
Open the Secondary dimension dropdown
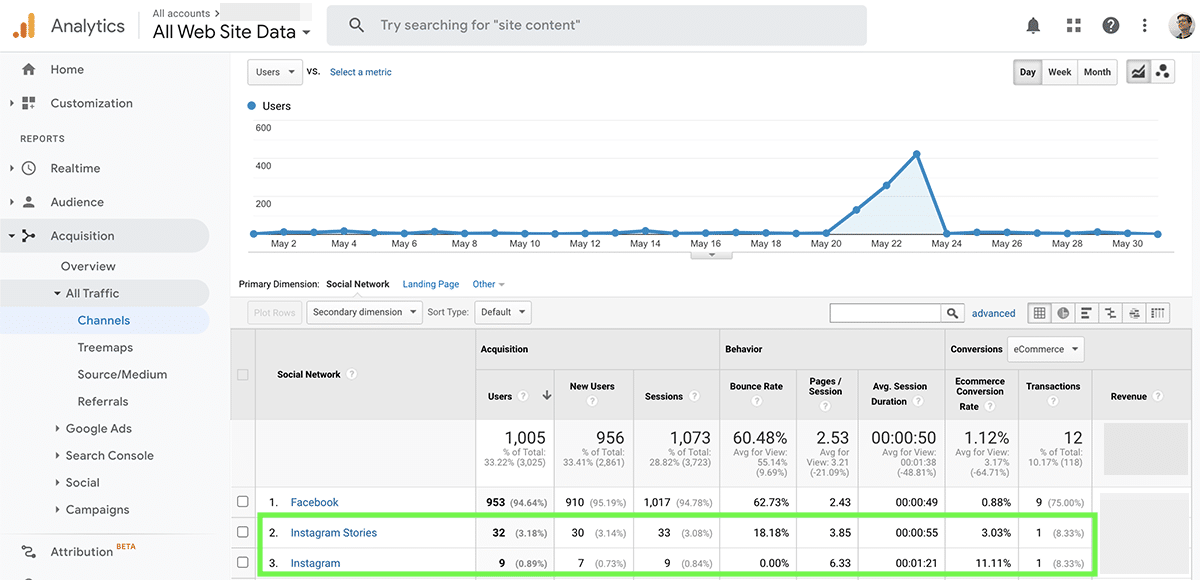[364, 312]
